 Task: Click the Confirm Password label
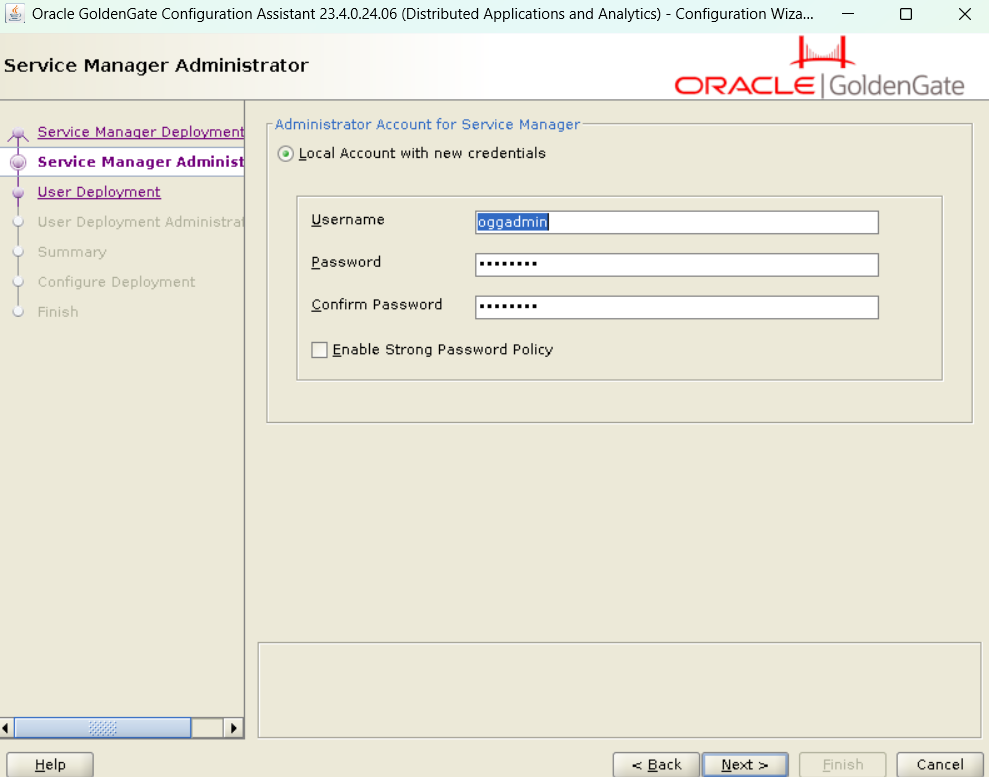pyautogui.click(x=377, y=305)
